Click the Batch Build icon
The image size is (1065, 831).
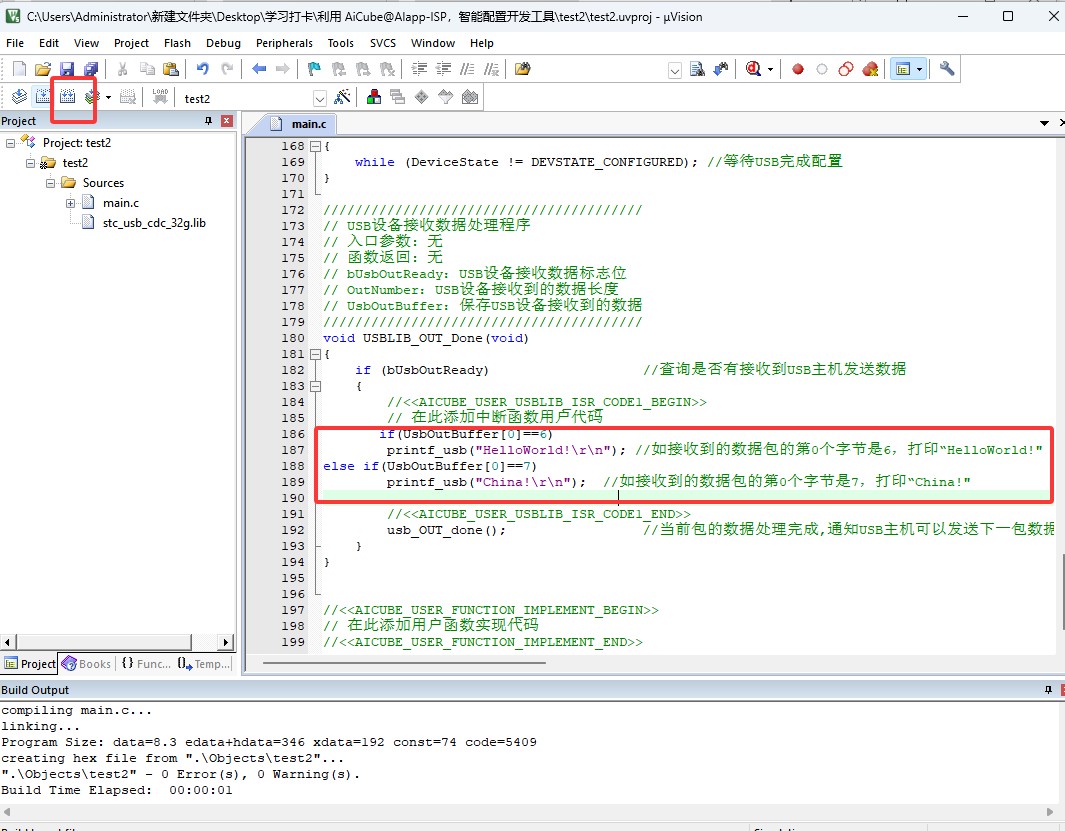point(92,97)
